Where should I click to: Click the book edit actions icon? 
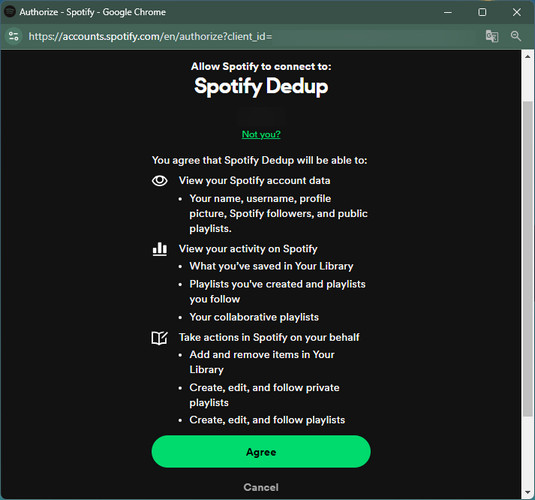[x=159, y=338]
